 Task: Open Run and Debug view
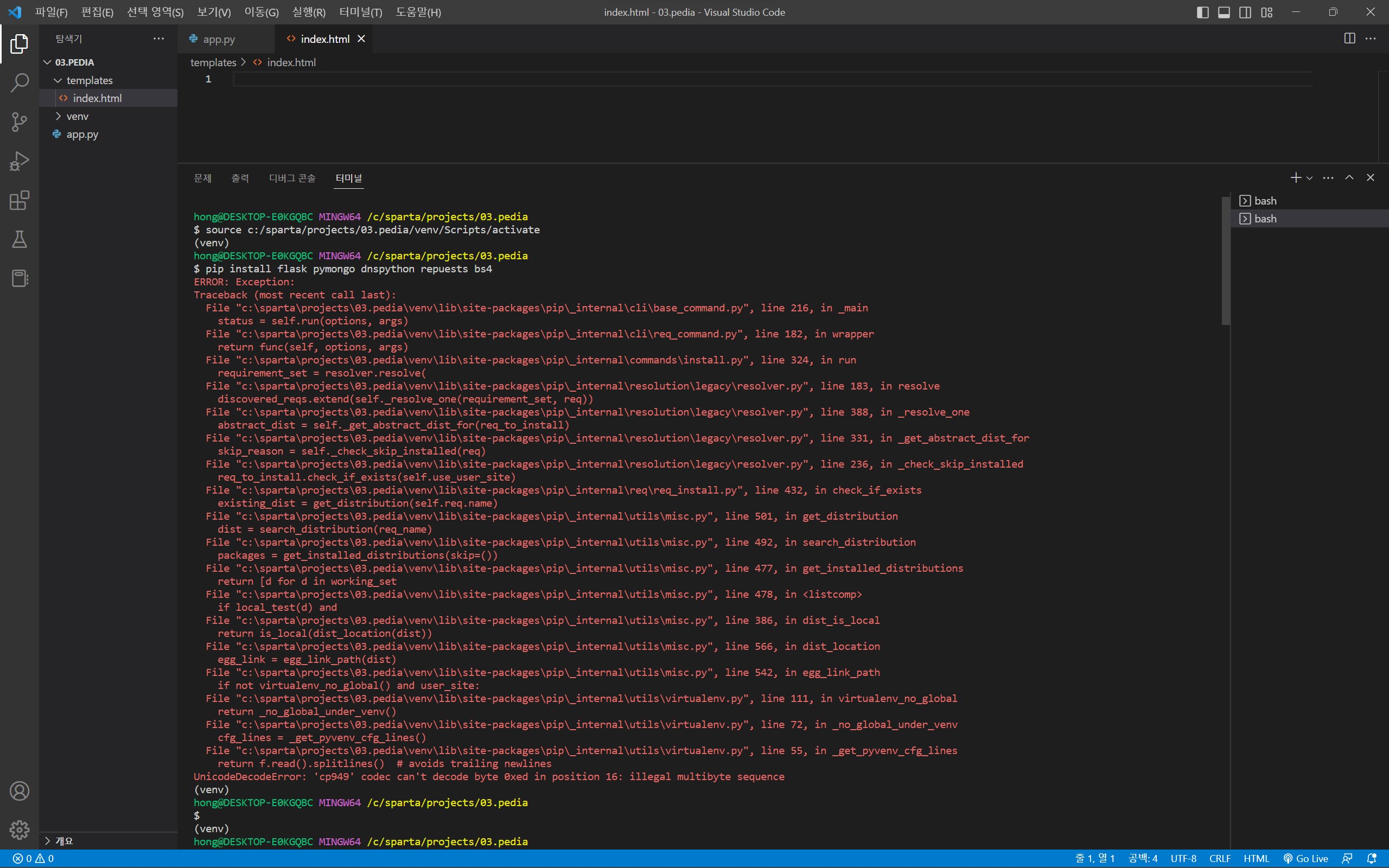(x=20, y=161)
